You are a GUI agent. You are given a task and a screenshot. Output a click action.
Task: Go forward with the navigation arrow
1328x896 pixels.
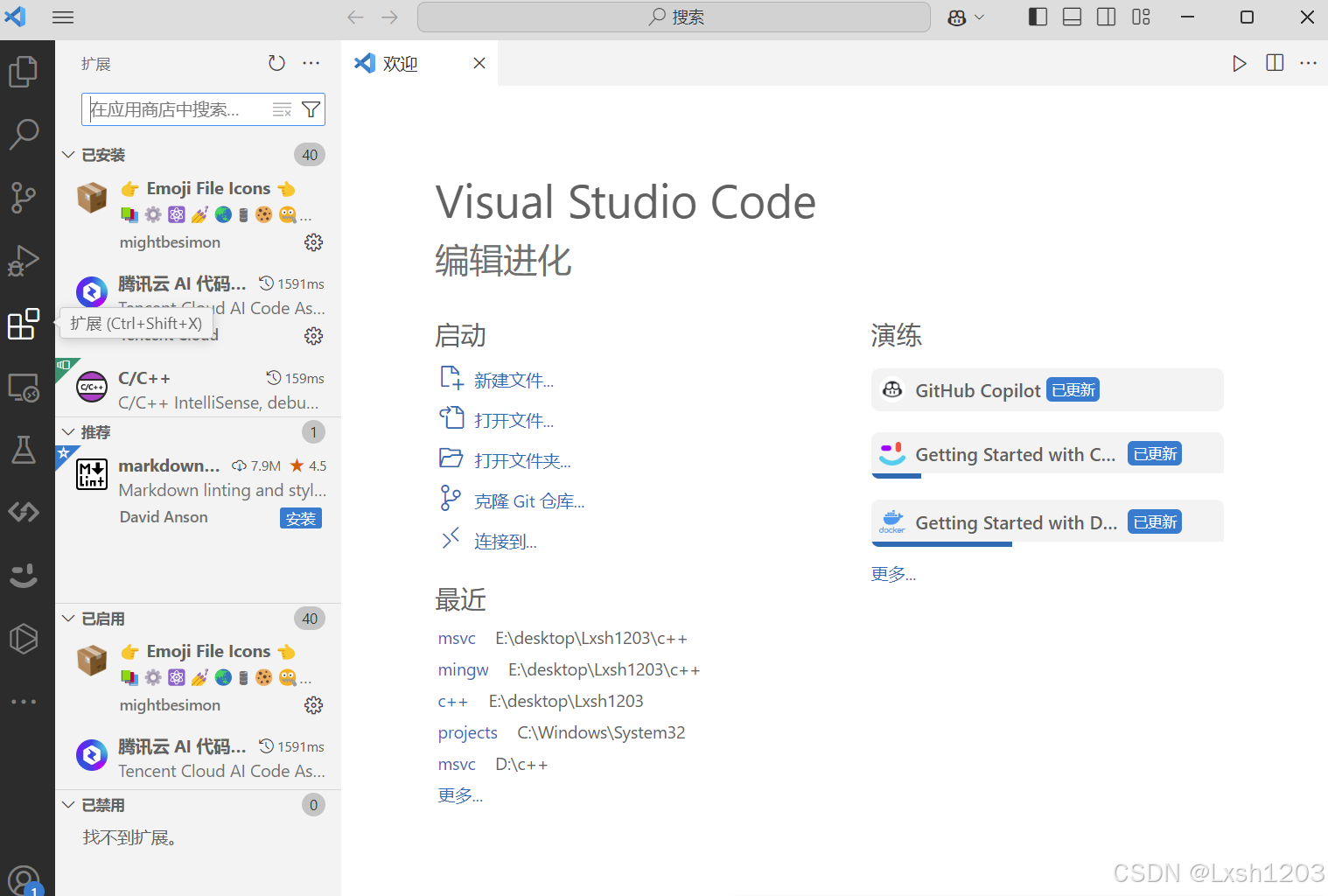pyautogui.click(x=390, y=17)
